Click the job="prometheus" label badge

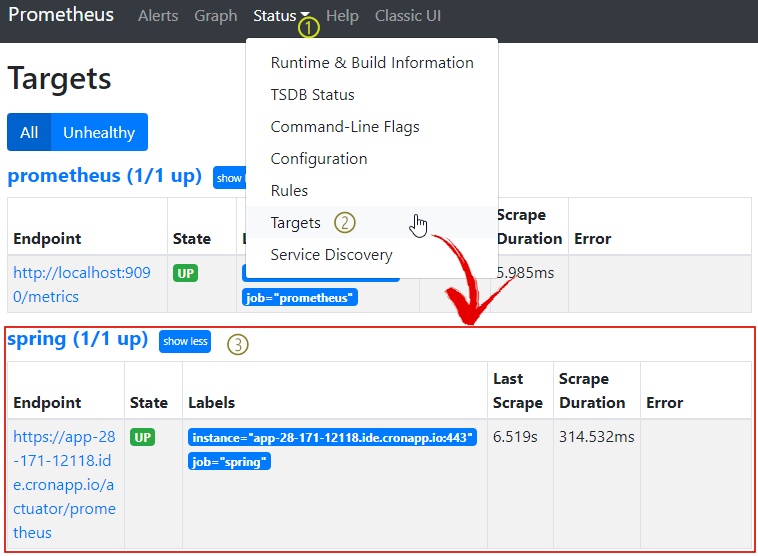tap(300, 297)
